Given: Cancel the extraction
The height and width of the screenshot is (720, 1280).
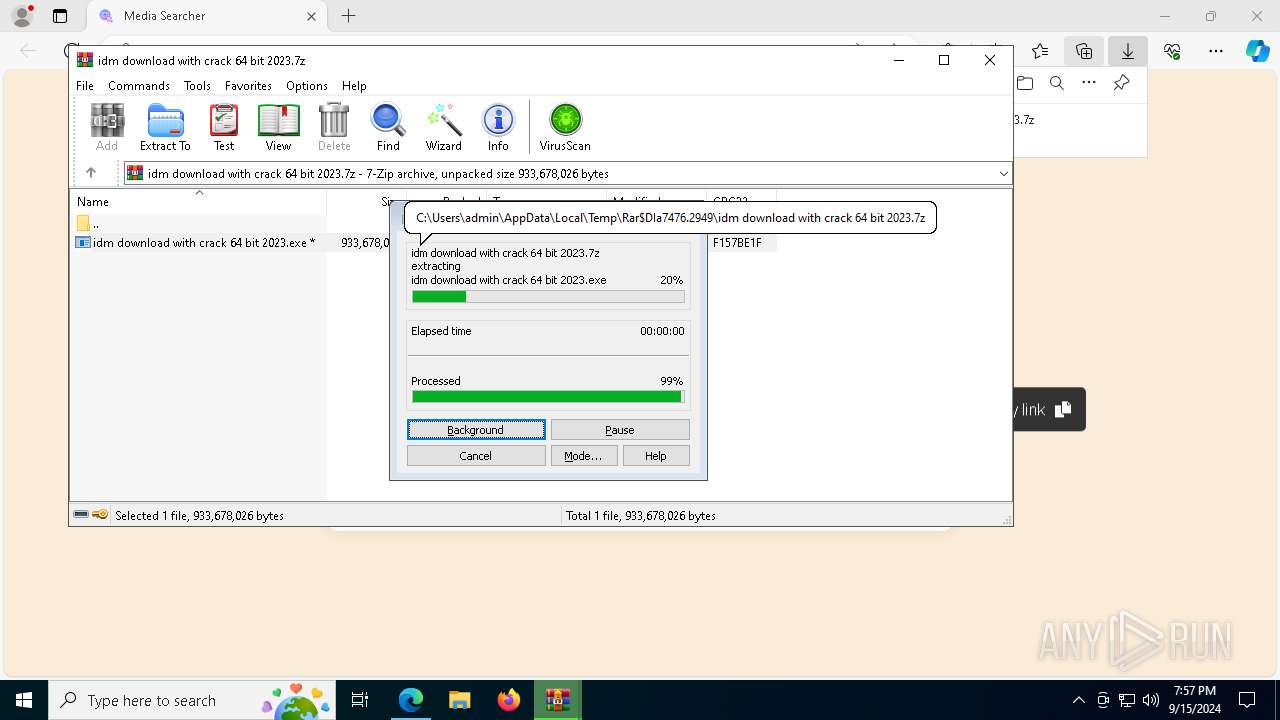Looking at the screenshot, I should pyautogui.click(x=476, y=456).
